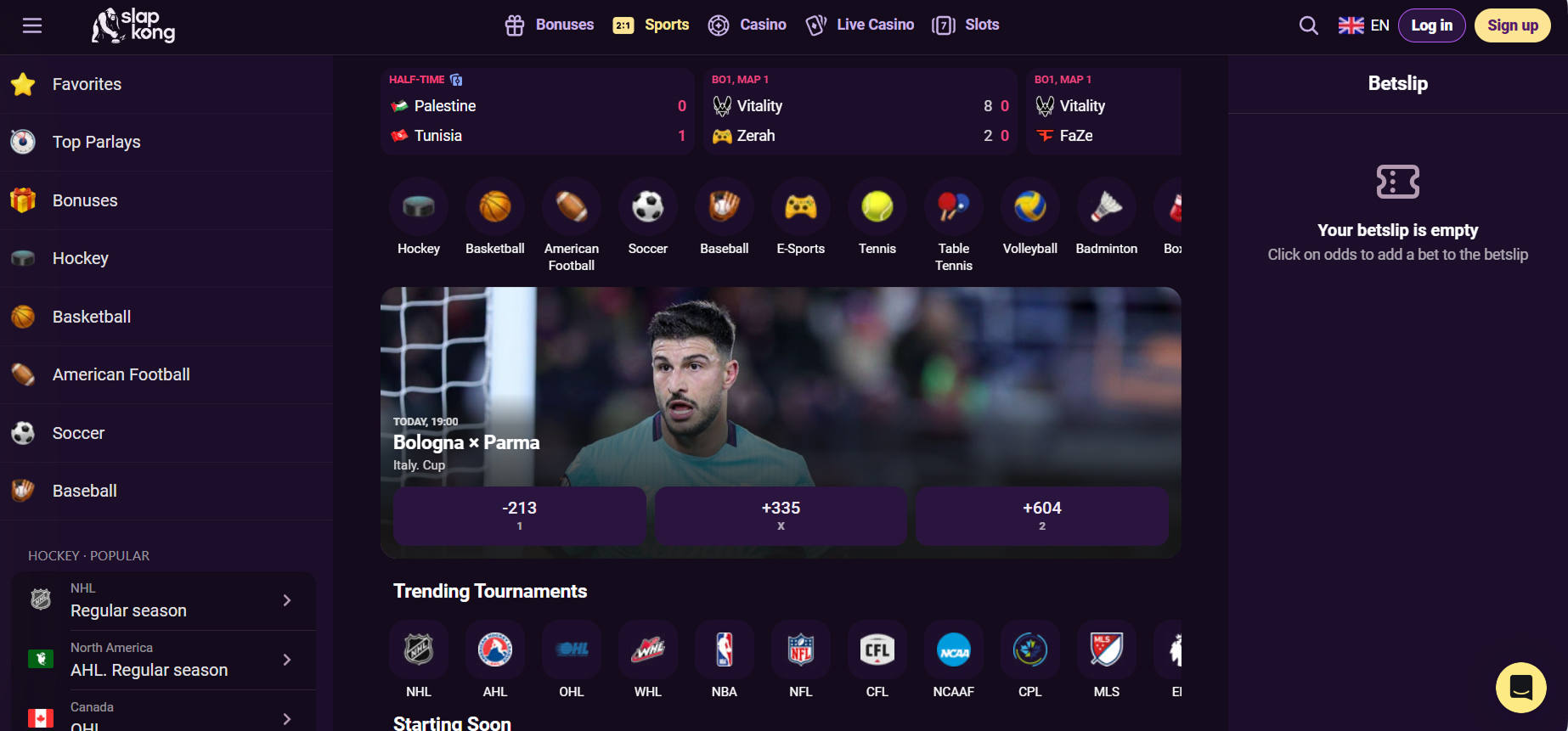Image resolution: width=1568 pixels, height=731 pixels.
Task: Select the Hockey puck category icon
Action: [x=419, y=206]
